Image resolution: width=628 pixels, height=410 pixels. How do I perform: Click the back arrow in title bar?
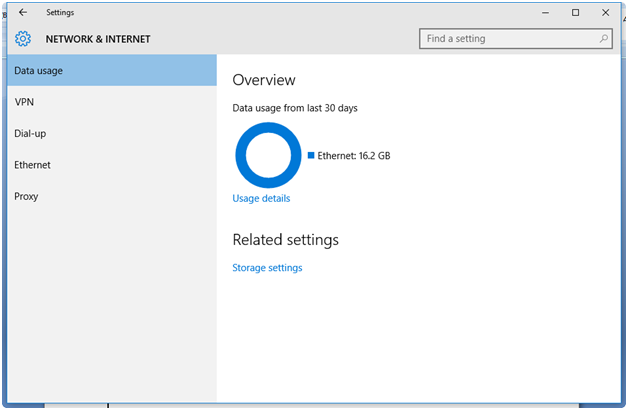pyautogui.click(x=23, y=12)
